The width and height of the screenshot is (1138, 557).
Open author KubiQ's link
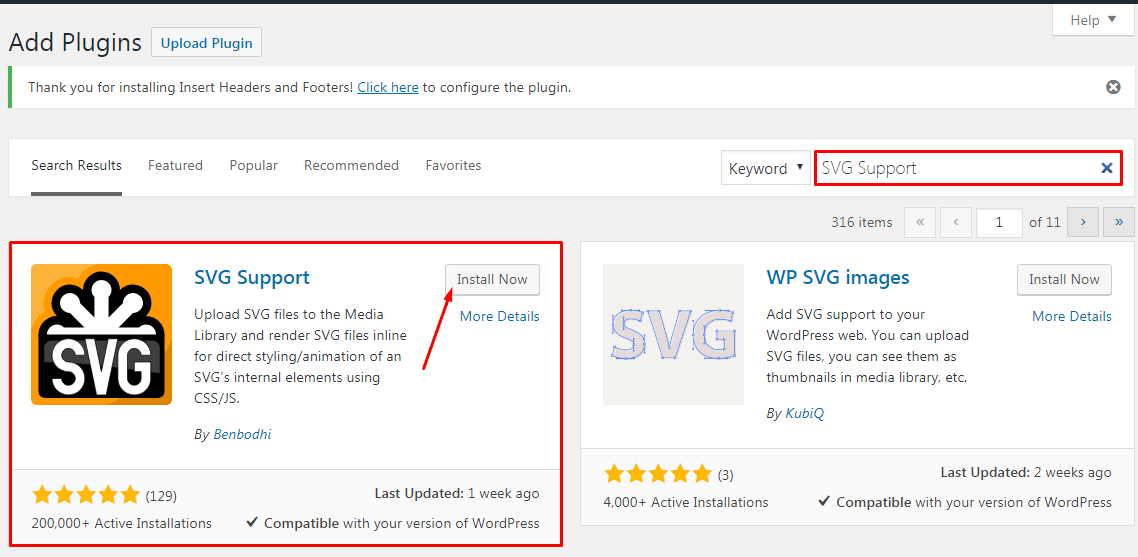[805, 413]
